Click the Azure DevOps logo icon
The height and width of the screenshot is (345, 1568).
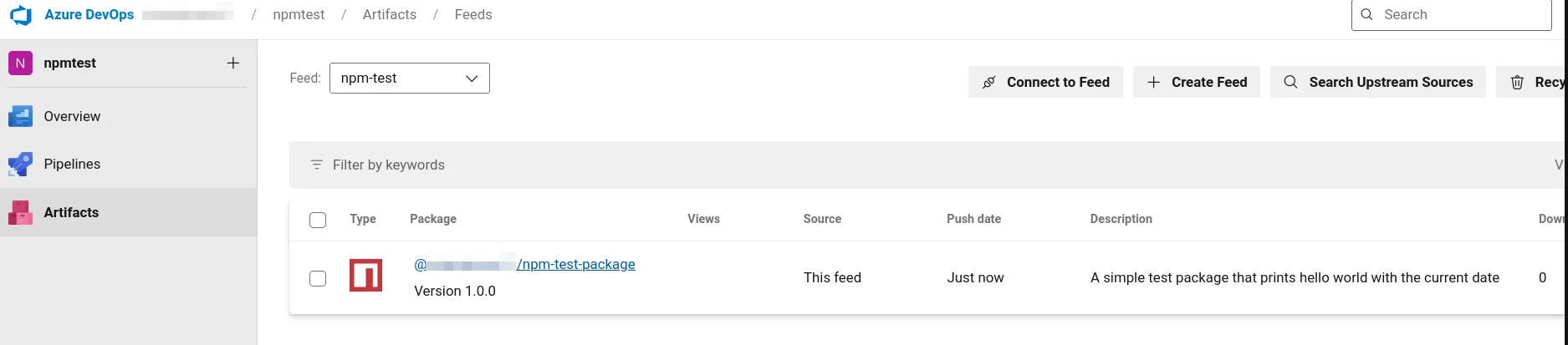(20, 15)
